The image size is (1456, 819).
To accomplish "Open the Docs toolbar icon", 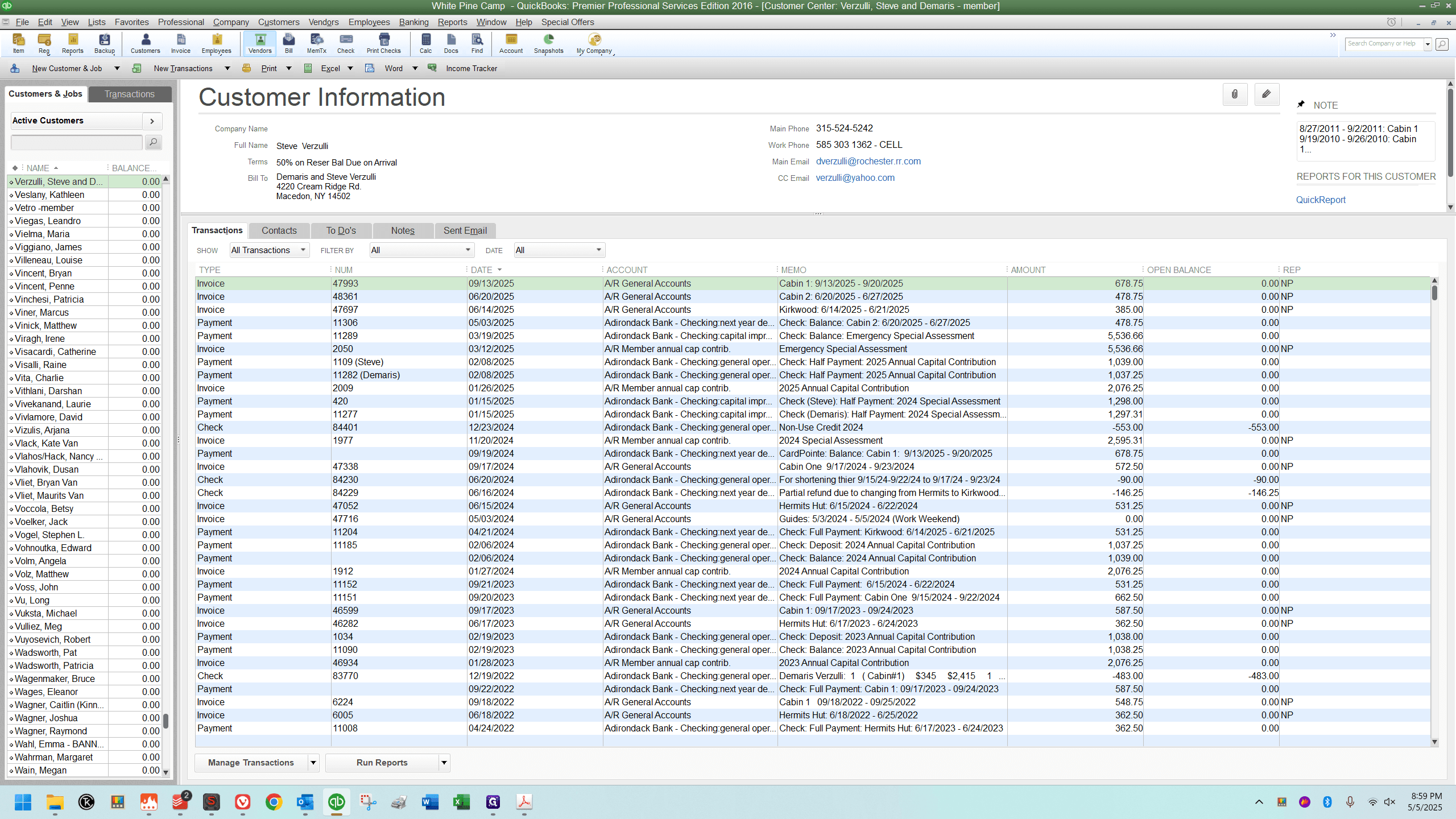I will coord(450,44).
